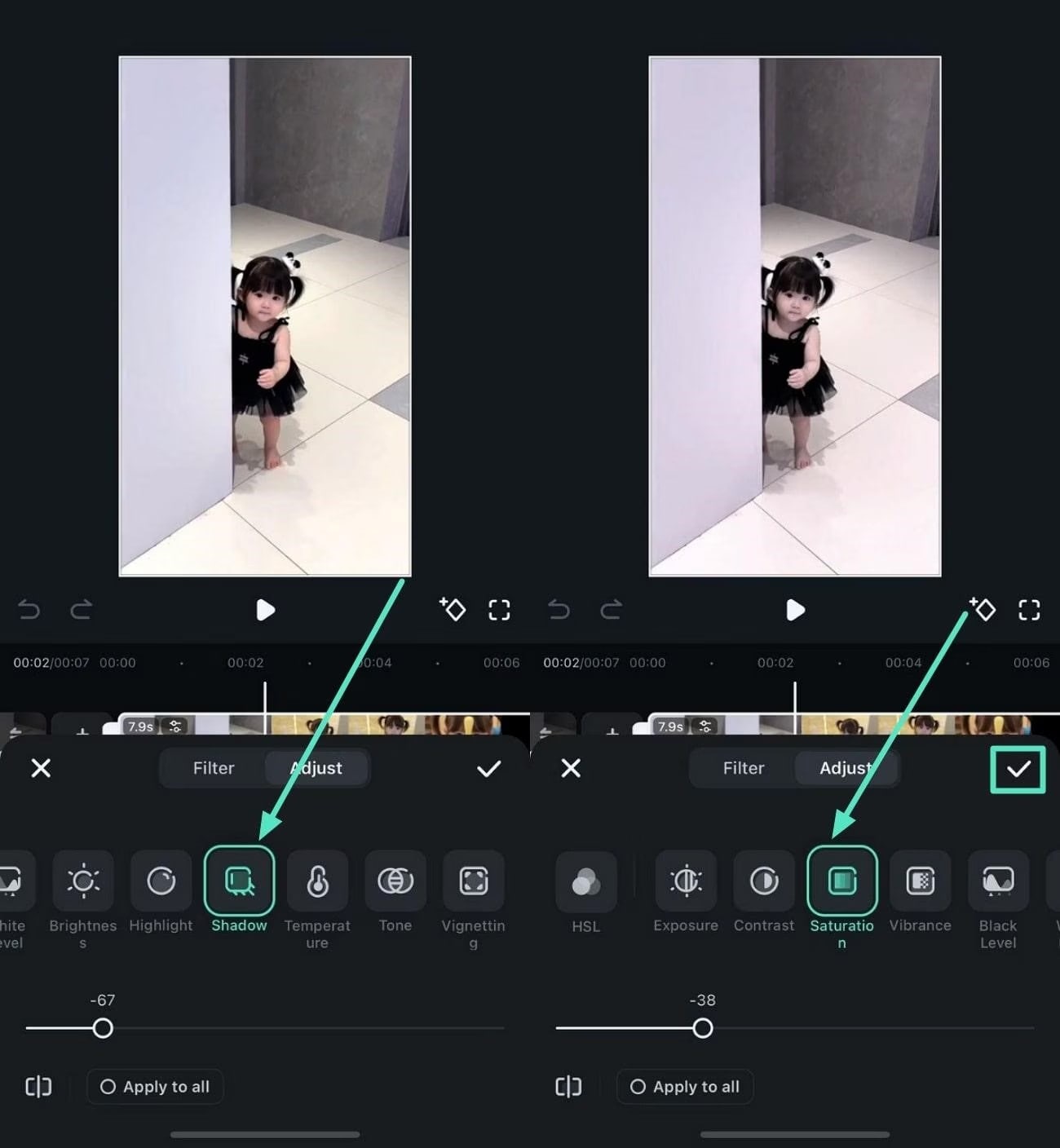Screen dimensions: 1060x1148
Task: Switch to Adjust tab in right panel
Action: click(846, 768)
